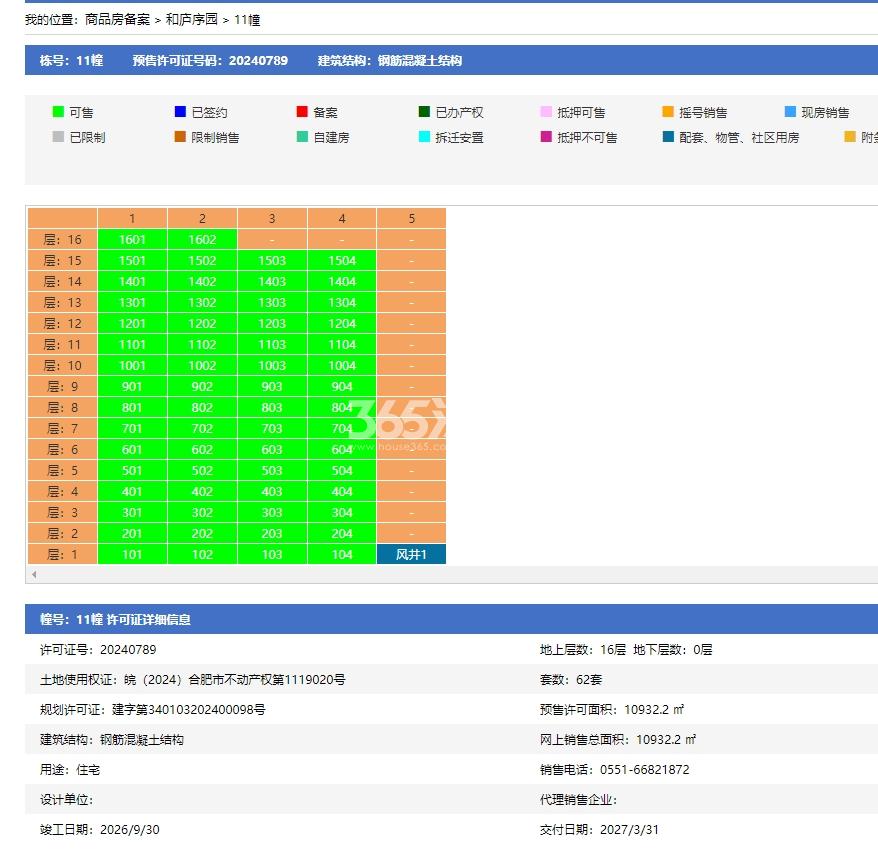Click the teal 自建房 legend swatch
Image resolution: width=878 pixels, height=850 pixels.
[302, 137]
